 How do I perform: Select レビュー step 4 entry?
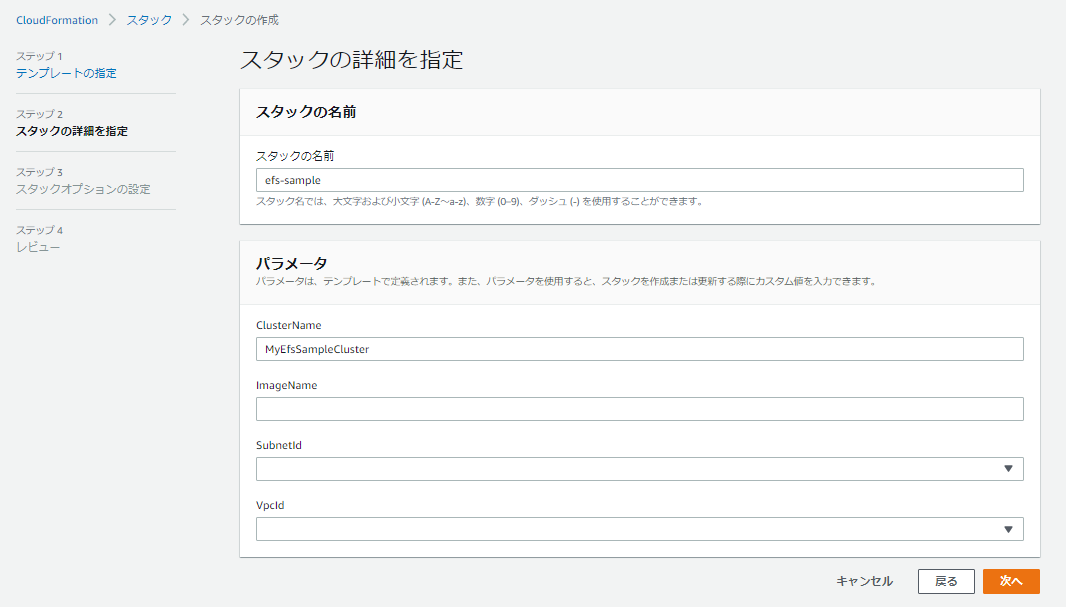click(x=38, y=247)
